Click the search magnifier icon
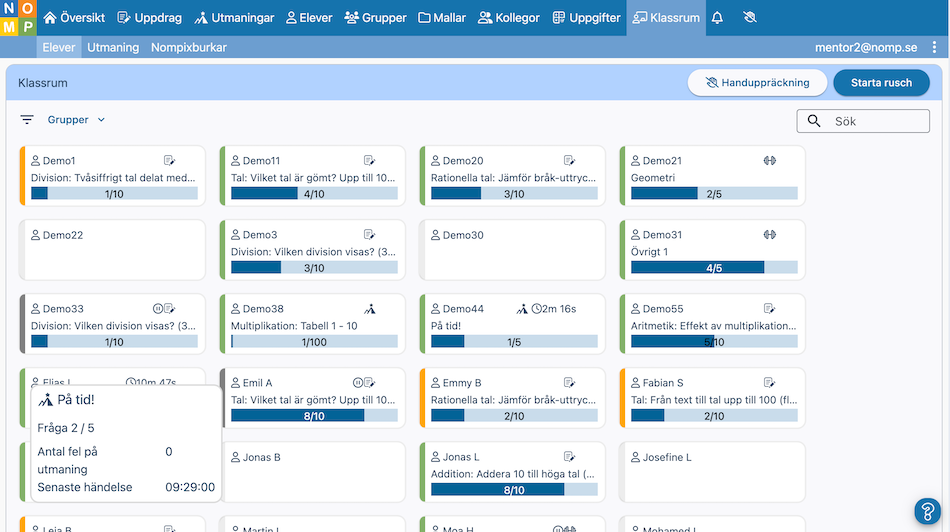 pyautogui.click(x=814, y=121)
